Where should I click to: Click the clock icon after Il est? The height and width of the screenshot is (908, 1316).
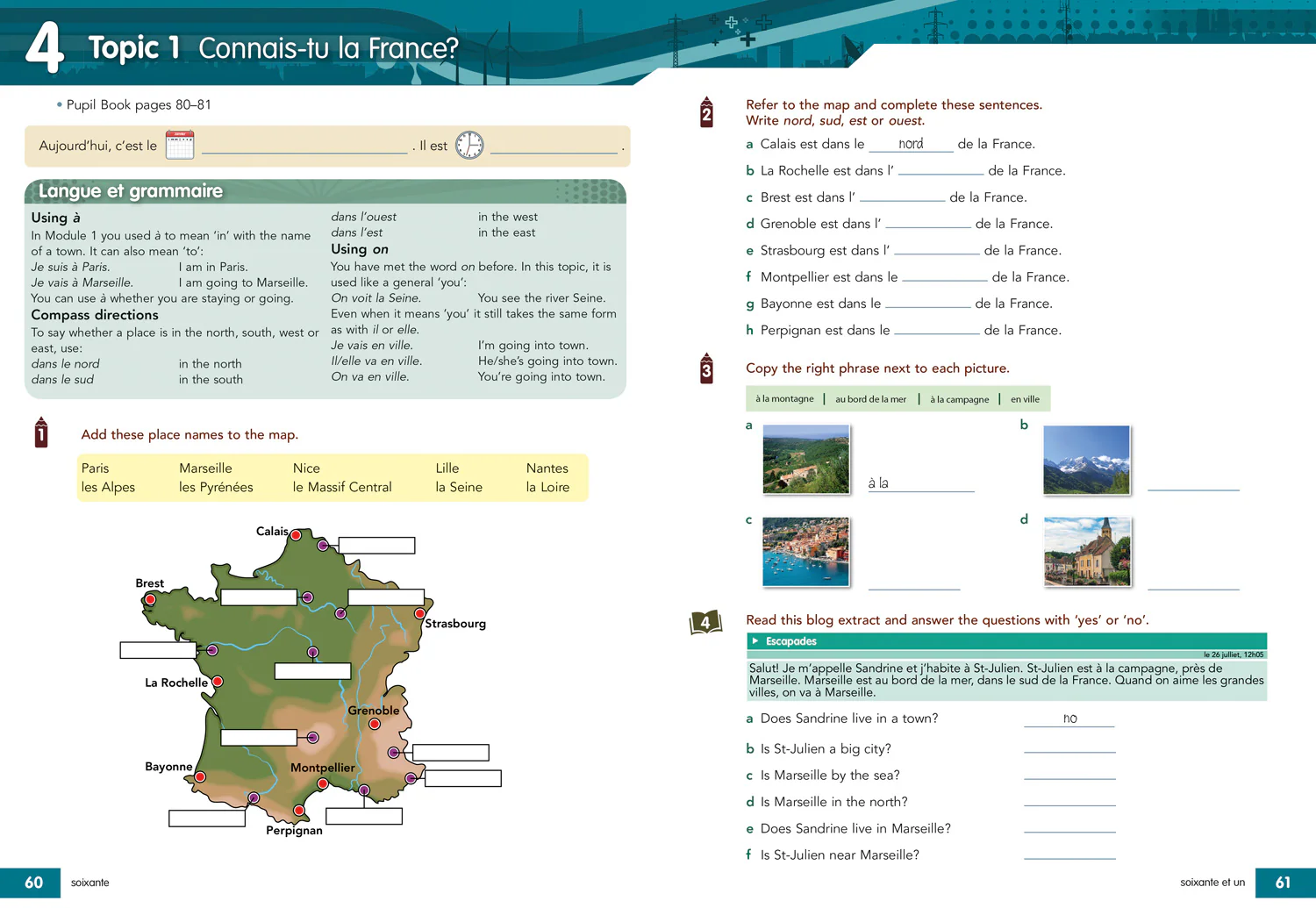pos(469,145)
